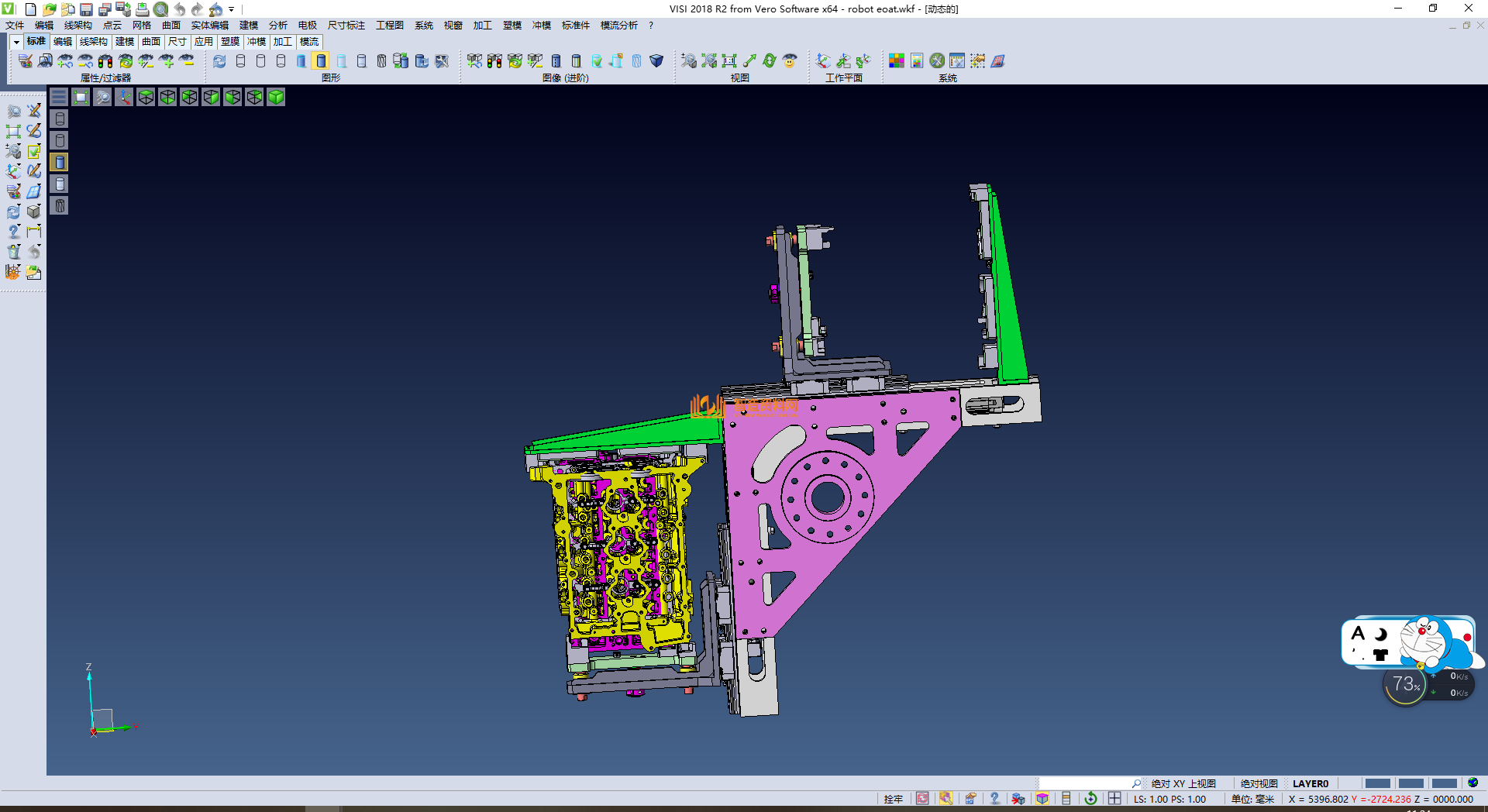Click the traffic light filter icon
The width and height of the screenshot is (1488, 812).
coord(105,60)
